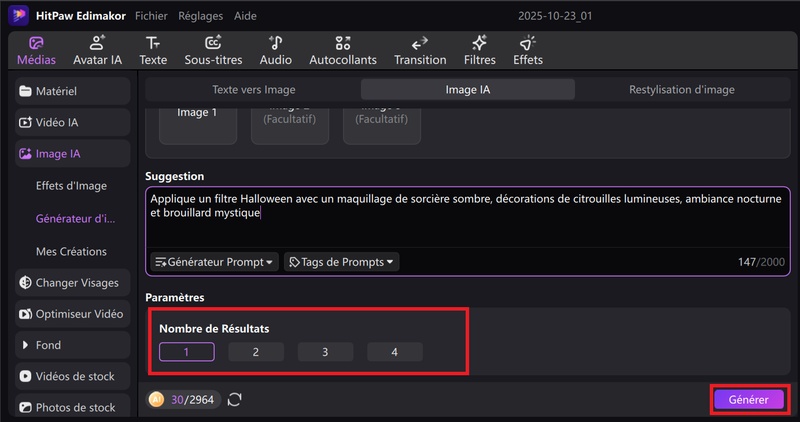The height and width of the screenshot is (422, 800).
Task: Open the Générateur Prompt dropdown
Action: tap(214, 262)
